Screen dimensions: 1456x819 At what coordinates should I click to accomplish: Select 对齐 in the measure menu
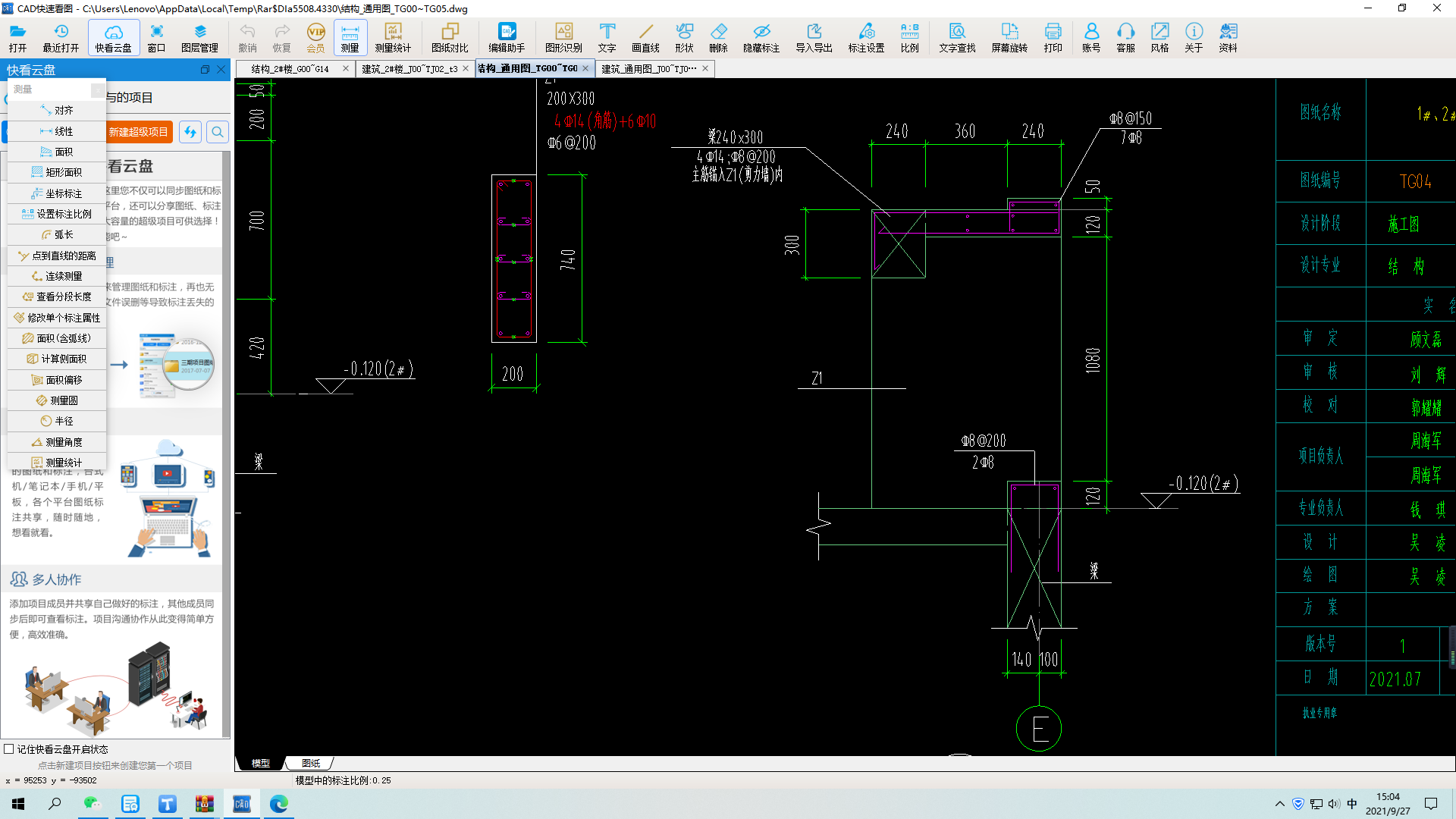[x=57, y=110]
